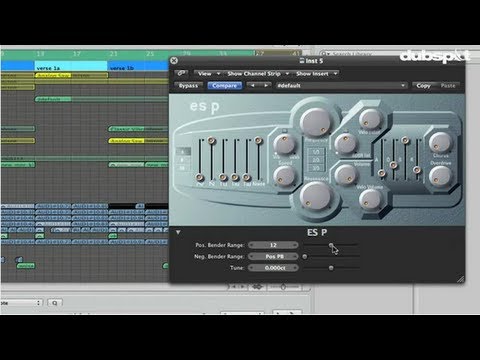The image size is (480, 360).
Task: Click the Copy button
Action: coord(424,86)
